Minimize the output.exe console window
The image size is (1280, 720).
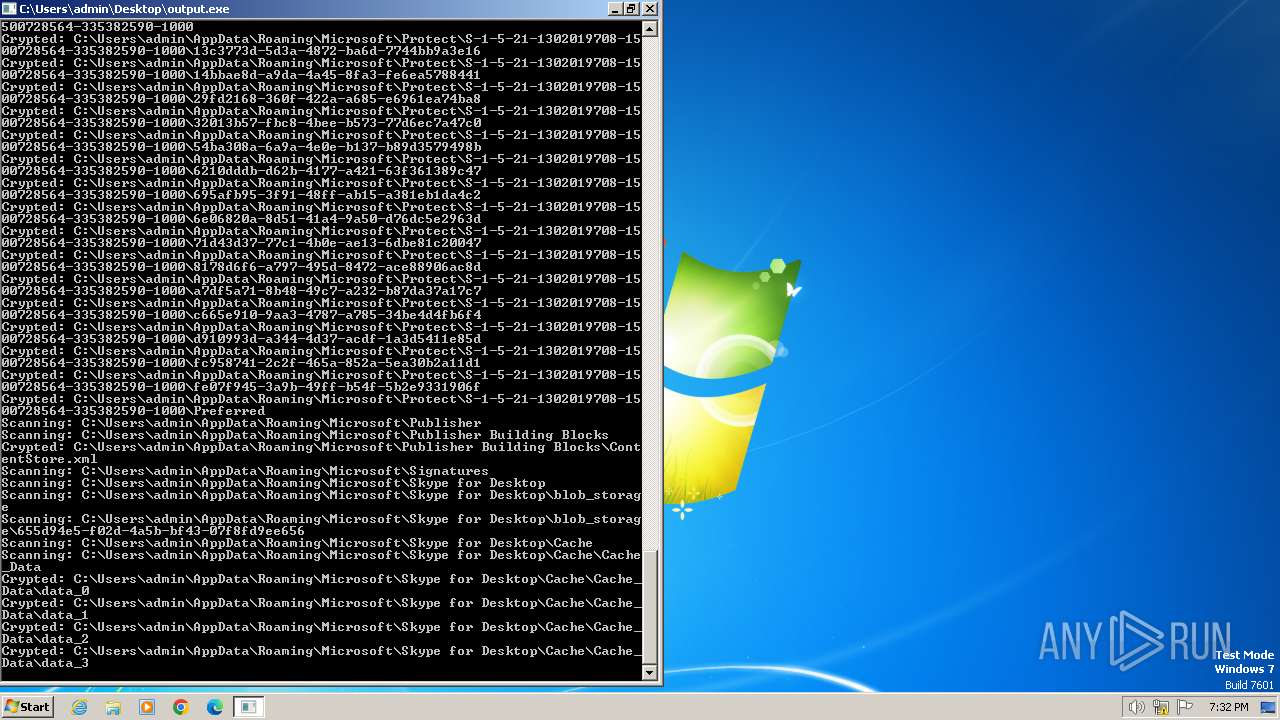coord(615,8)
